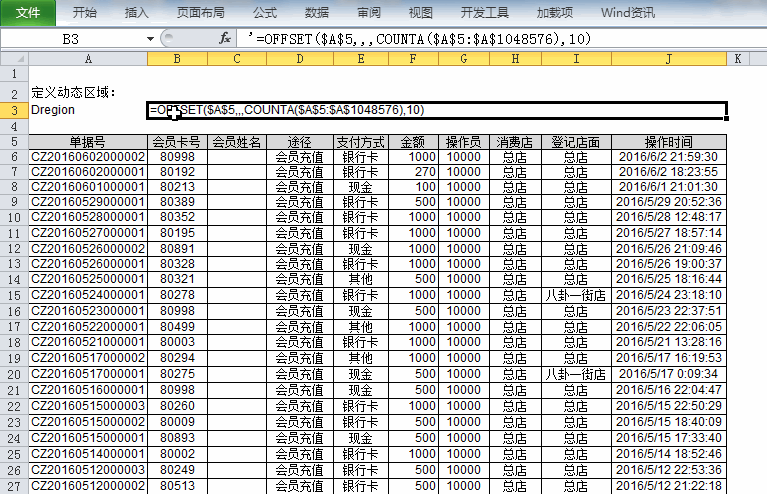The height and width of the screenshot is (494, 767).
Task: Select column J header
Action: (x=669, y=59)
